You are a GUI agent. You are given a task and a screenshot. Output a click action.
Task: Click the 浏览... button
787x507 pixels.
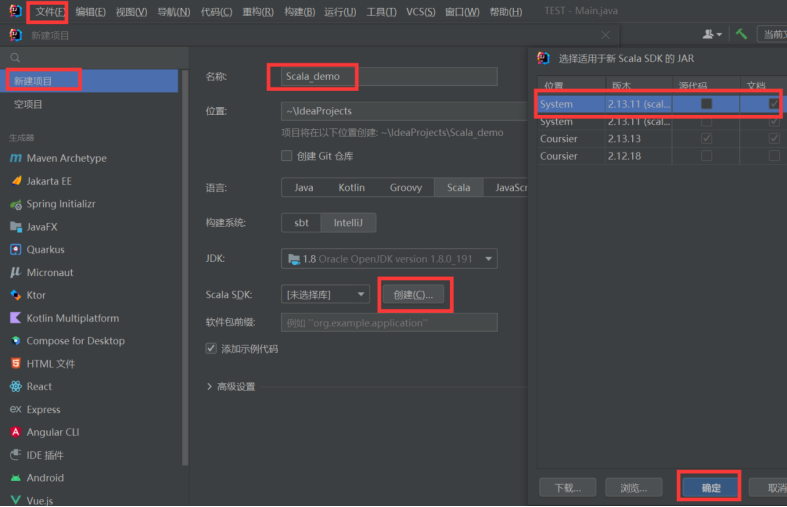click(x=634, y=487)
